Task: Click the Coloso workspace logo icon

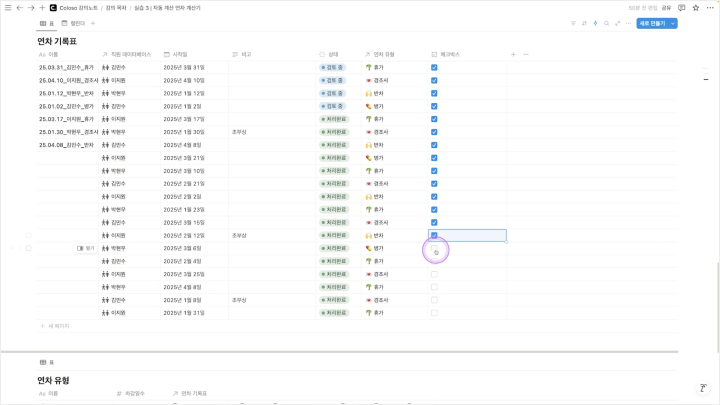Action: pyautogui.click(x=53, y=8)
